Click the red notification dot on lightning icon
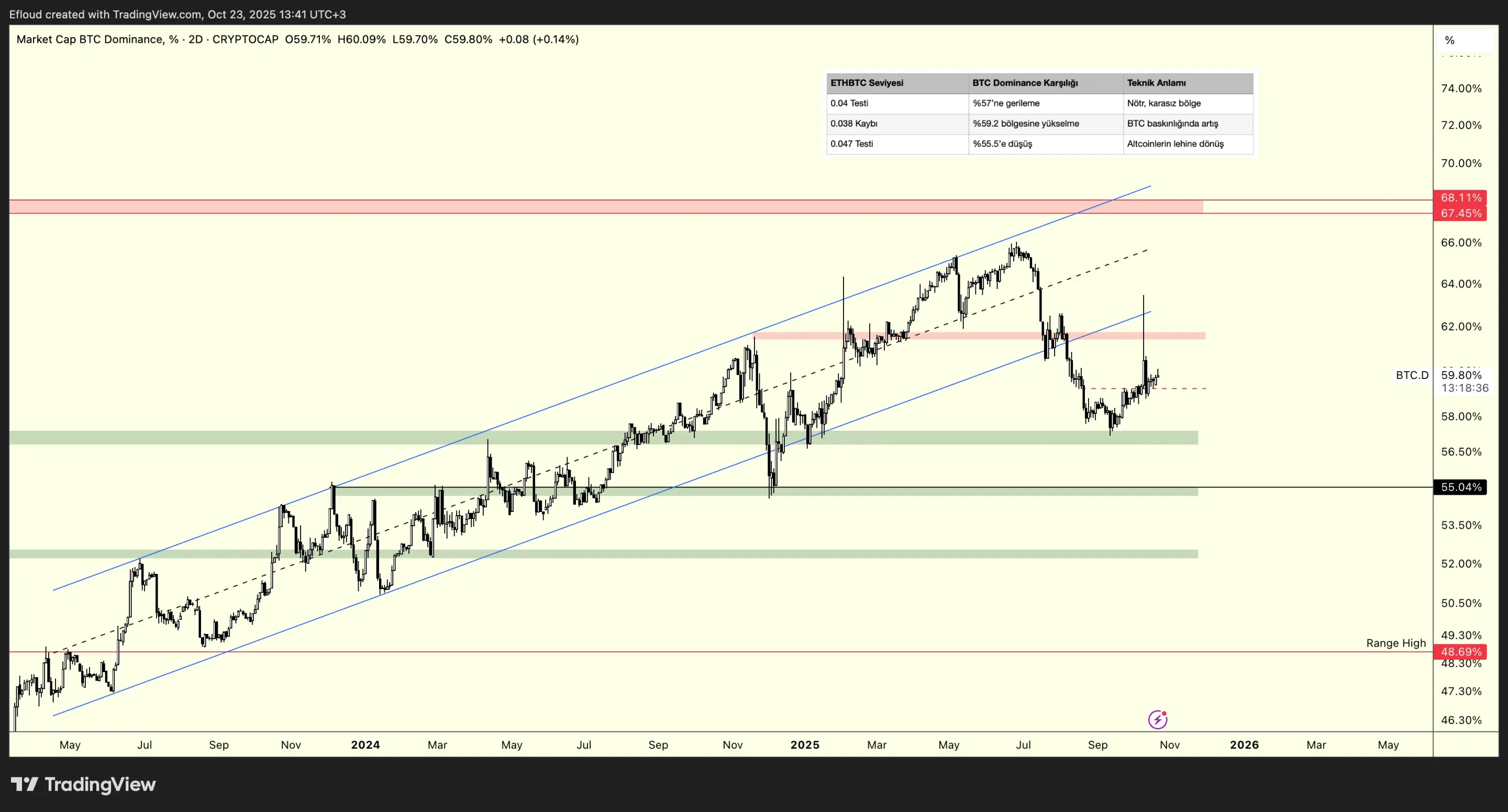The image size is (1508, 812). click(1164, 713)
